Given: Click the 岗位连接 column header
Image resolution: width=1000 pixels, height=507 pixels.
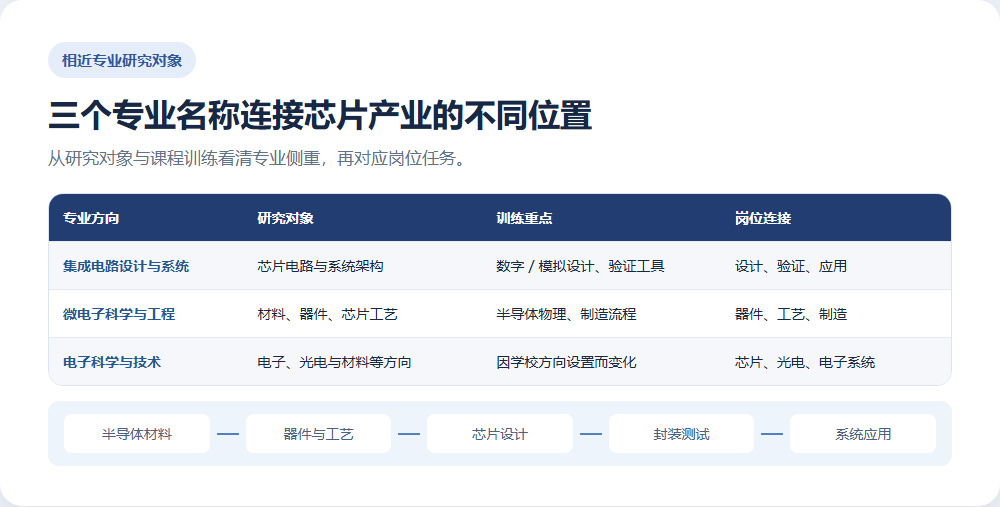Looking at the screenshot, I should [763, 218].
